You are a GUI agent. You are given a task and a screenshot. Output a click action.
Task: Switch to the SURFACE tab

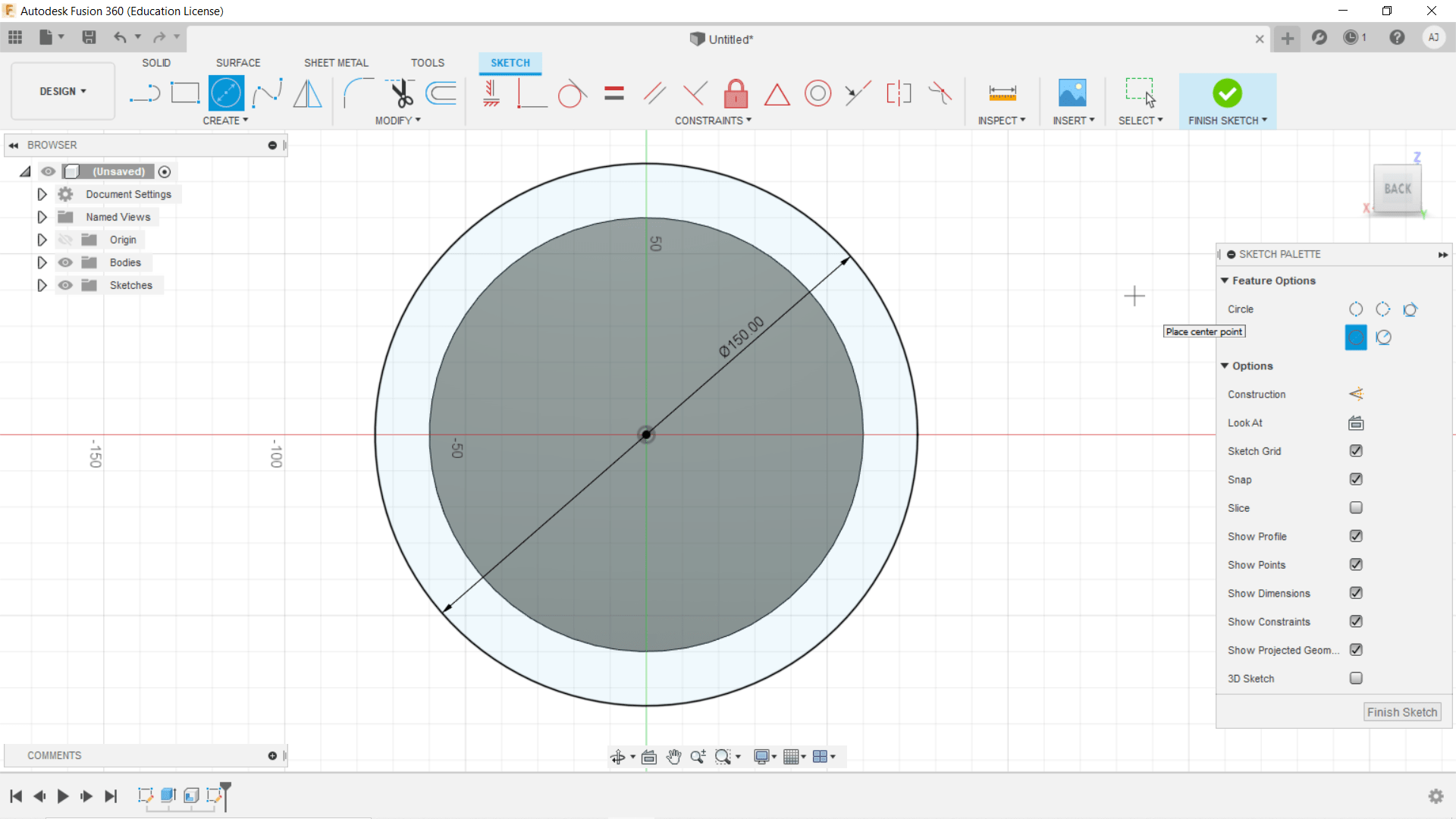tap(237, 63)
